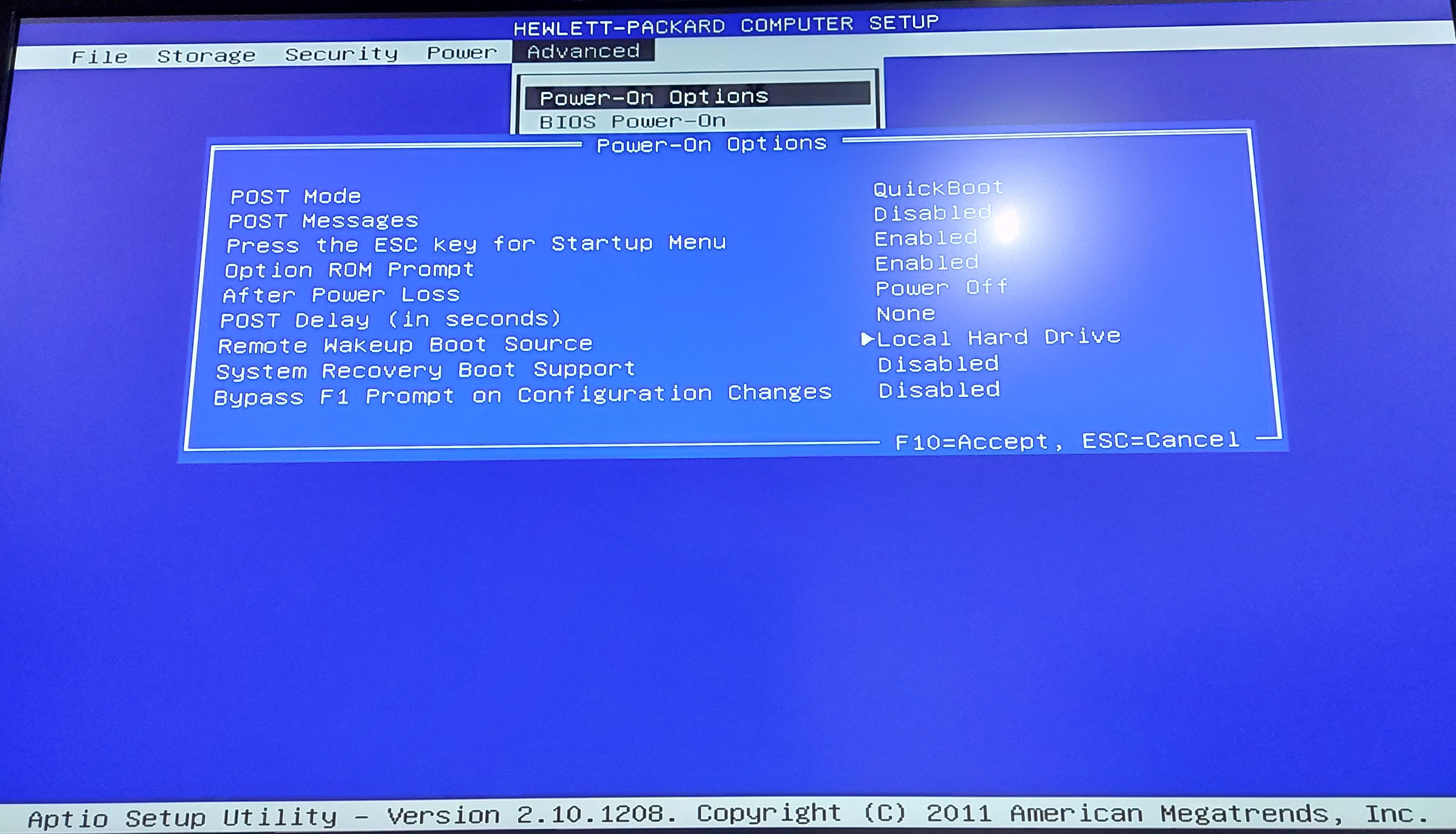Click F10=Accept to save changes
This screenshot has width=1456, height=834.
972,442
